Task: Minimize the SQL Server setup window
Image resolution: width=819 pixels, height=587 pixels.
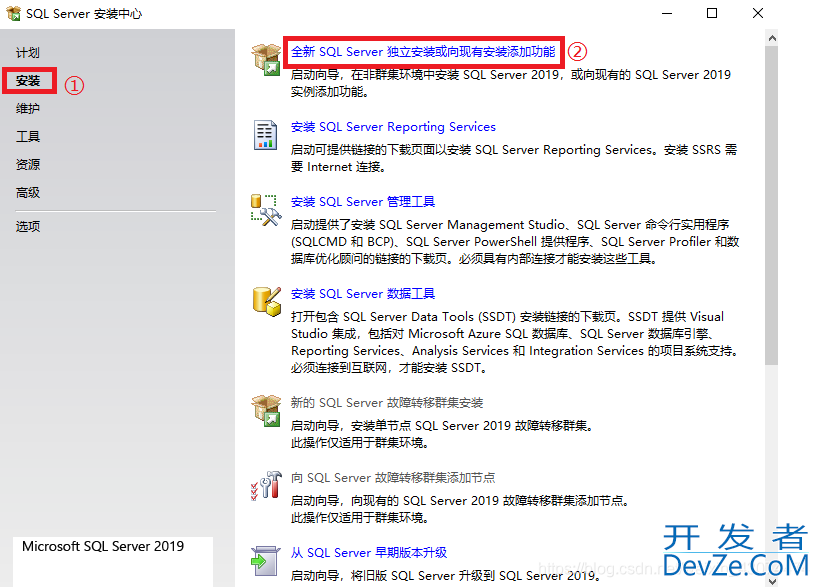Action: (667, 13)
